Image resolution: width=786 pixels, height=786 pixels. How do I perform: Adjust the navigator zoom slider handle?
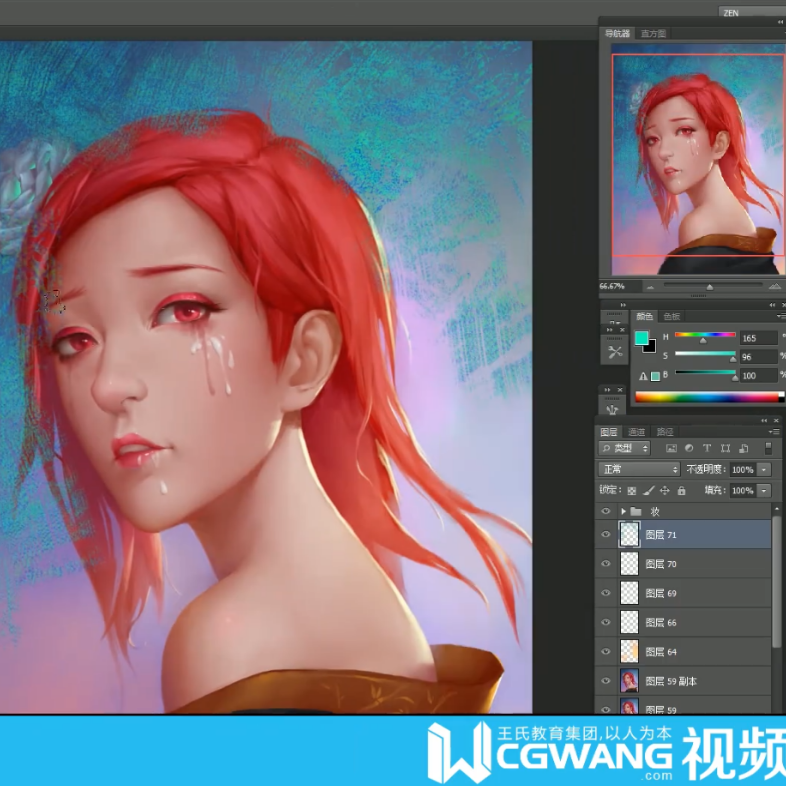point(709,287)
